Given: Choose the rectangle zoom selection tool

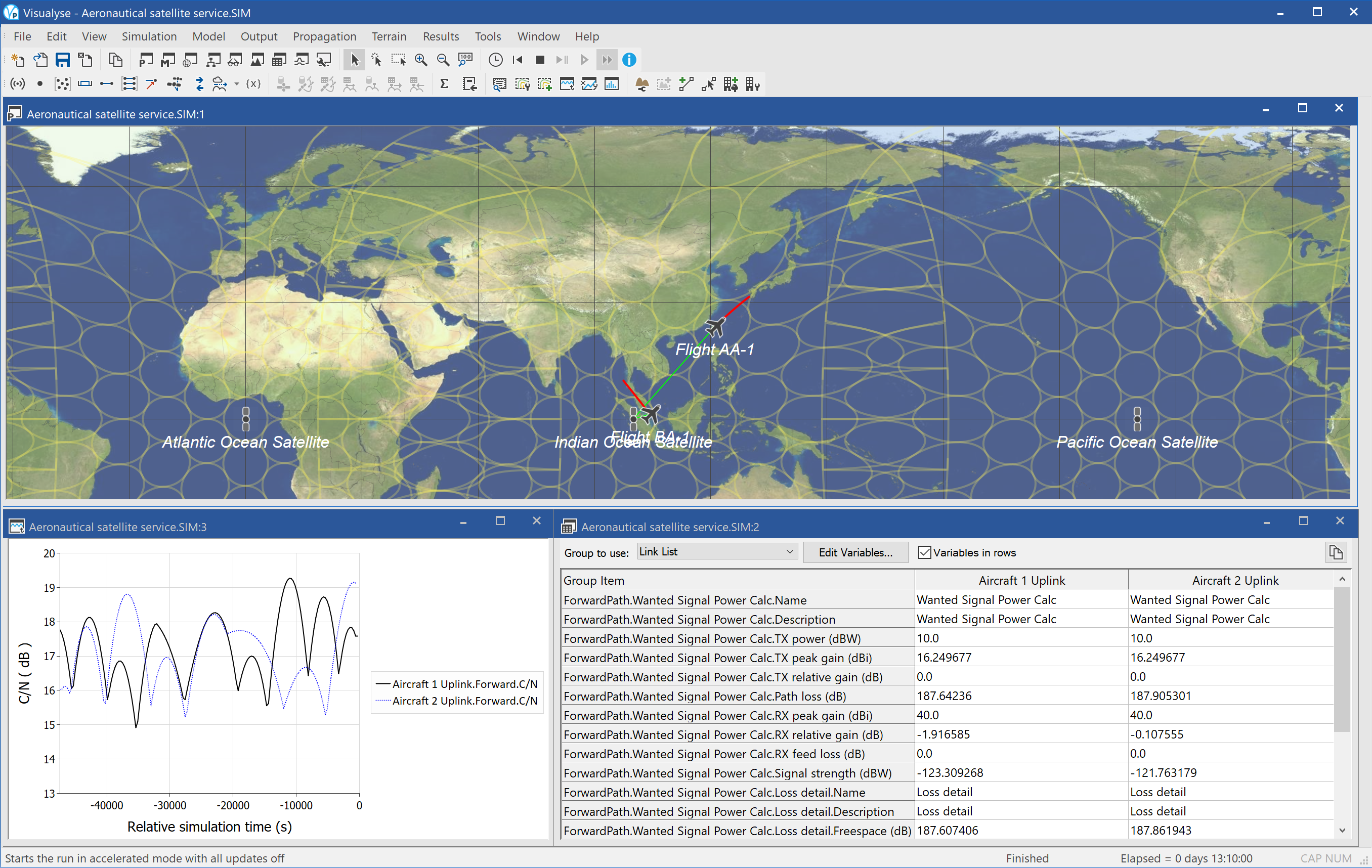Looking at the screenshot, I should [x=398, y=60].
